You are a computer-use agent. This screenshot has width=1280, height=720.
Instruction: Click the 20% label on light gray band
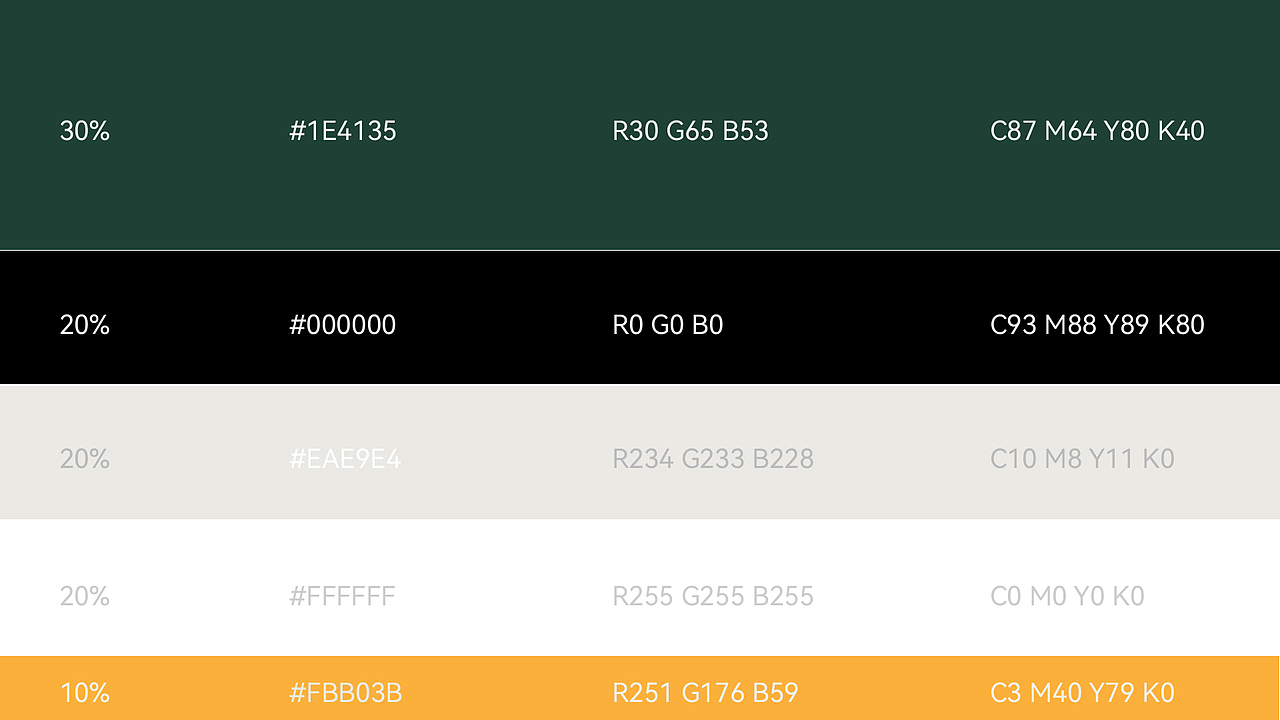(85, 459)
